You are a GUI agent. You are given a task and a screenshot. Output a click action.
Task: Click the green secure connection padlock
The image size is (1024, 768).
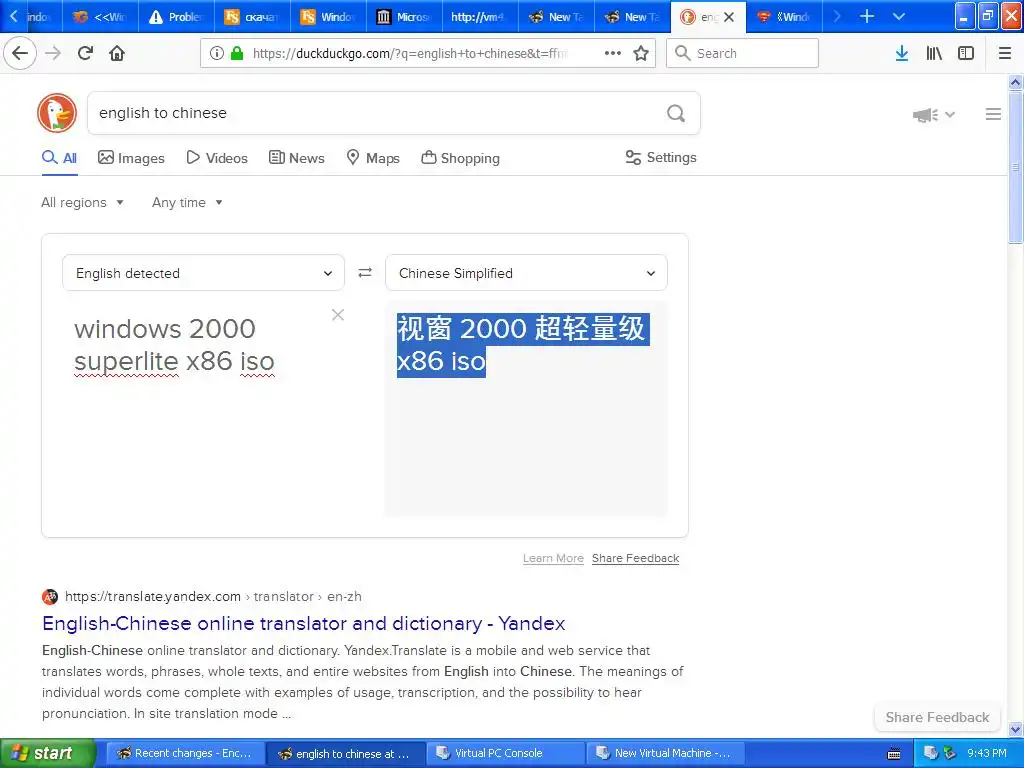point(237,53)
